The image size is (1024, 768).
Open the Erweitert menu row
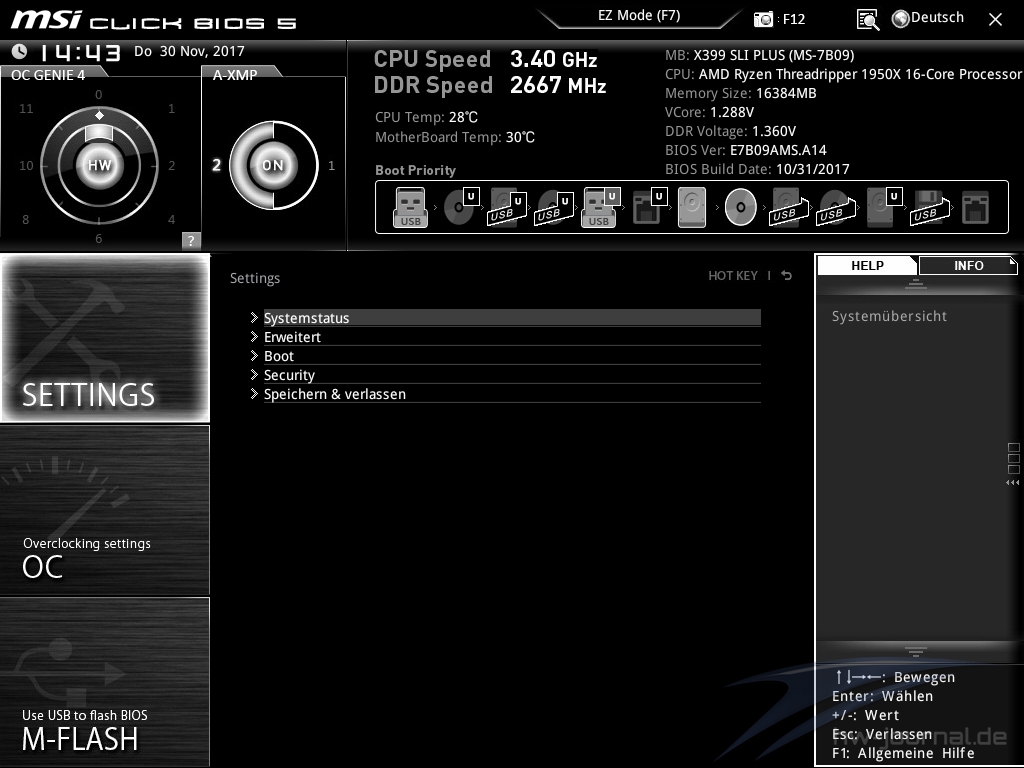[512, 336]
